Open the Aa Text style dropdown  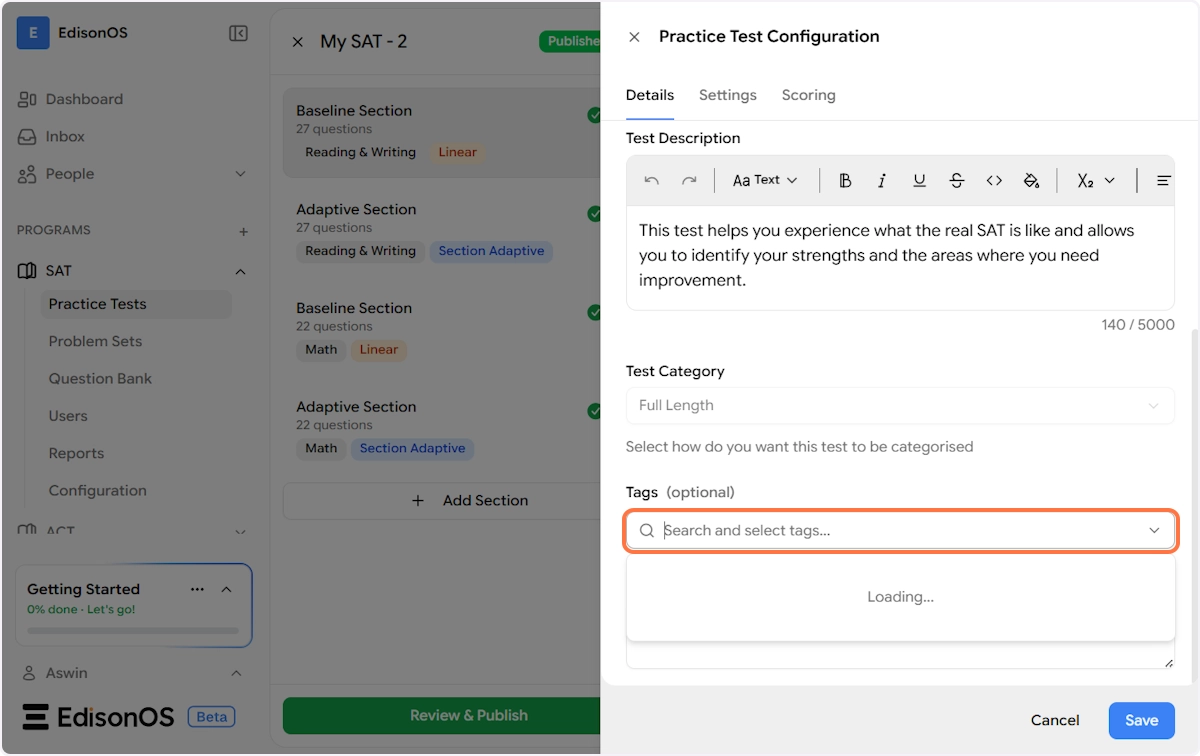(x=765, y=181)
